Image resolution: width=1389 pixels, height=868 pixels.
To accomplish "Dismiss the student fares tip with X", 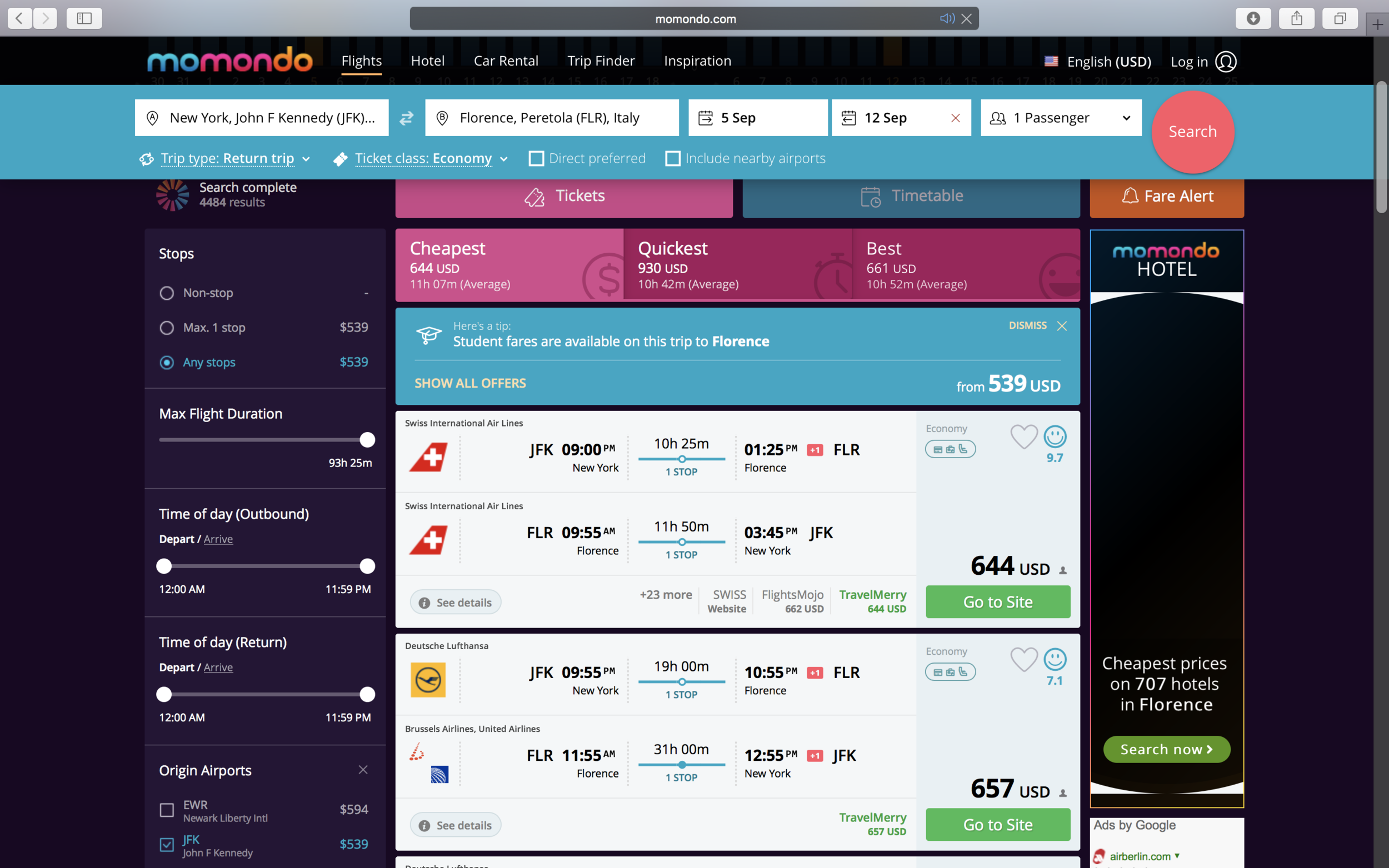I will click(x=1062, y=326).
